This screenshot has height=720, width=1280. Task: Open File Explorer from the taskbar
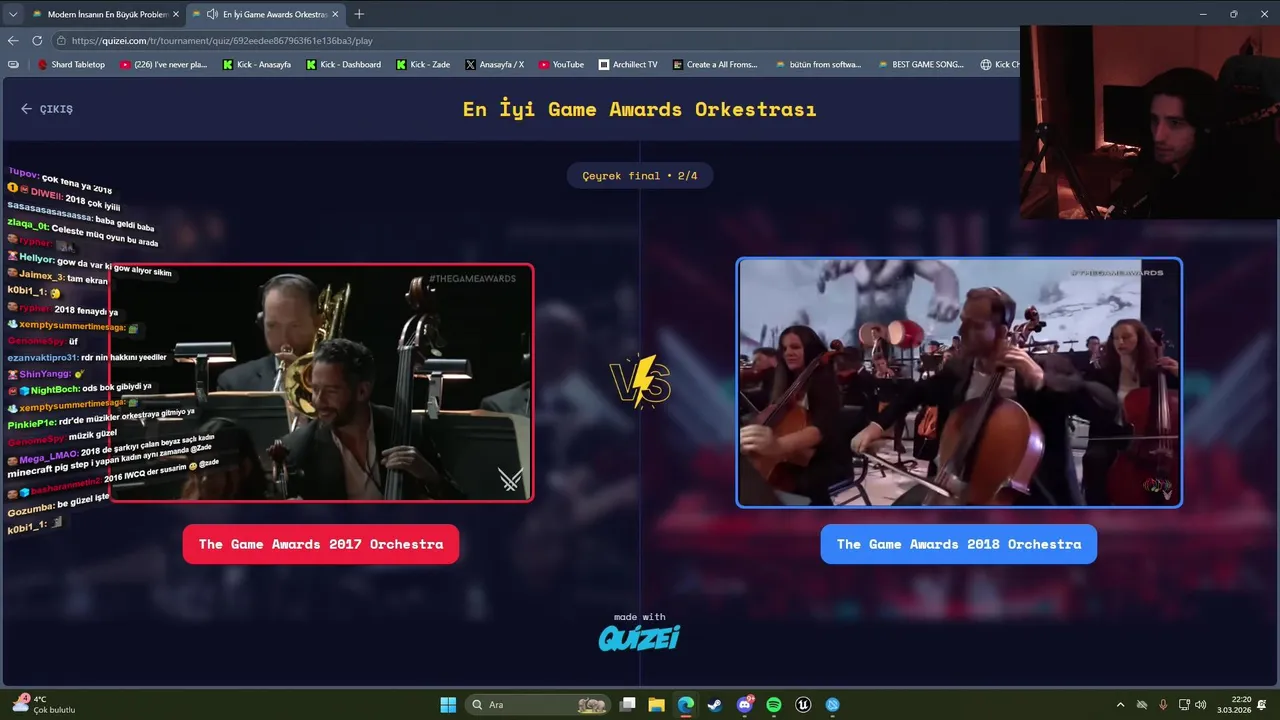[x=656, y=705]
